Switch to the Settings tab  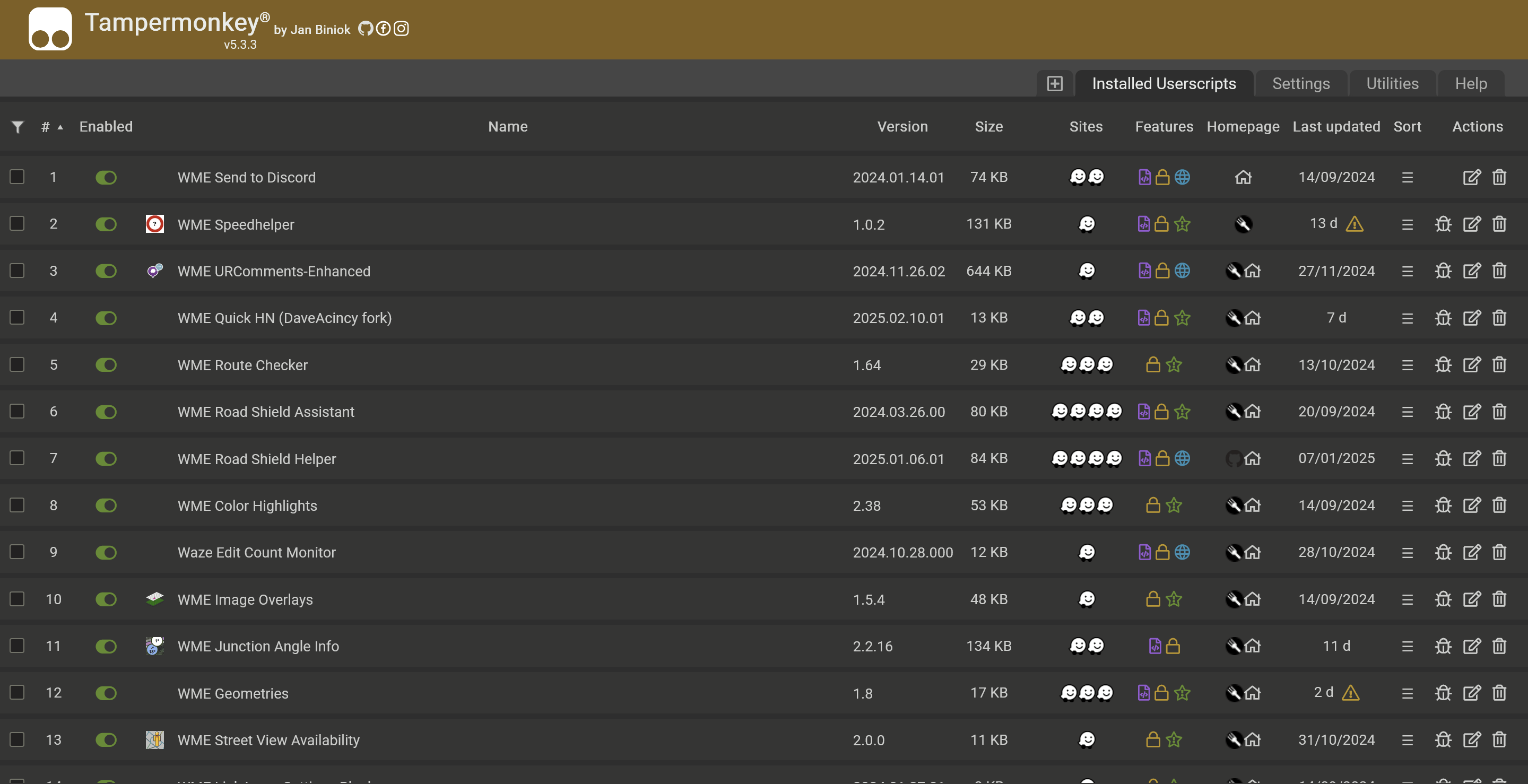1301,84
